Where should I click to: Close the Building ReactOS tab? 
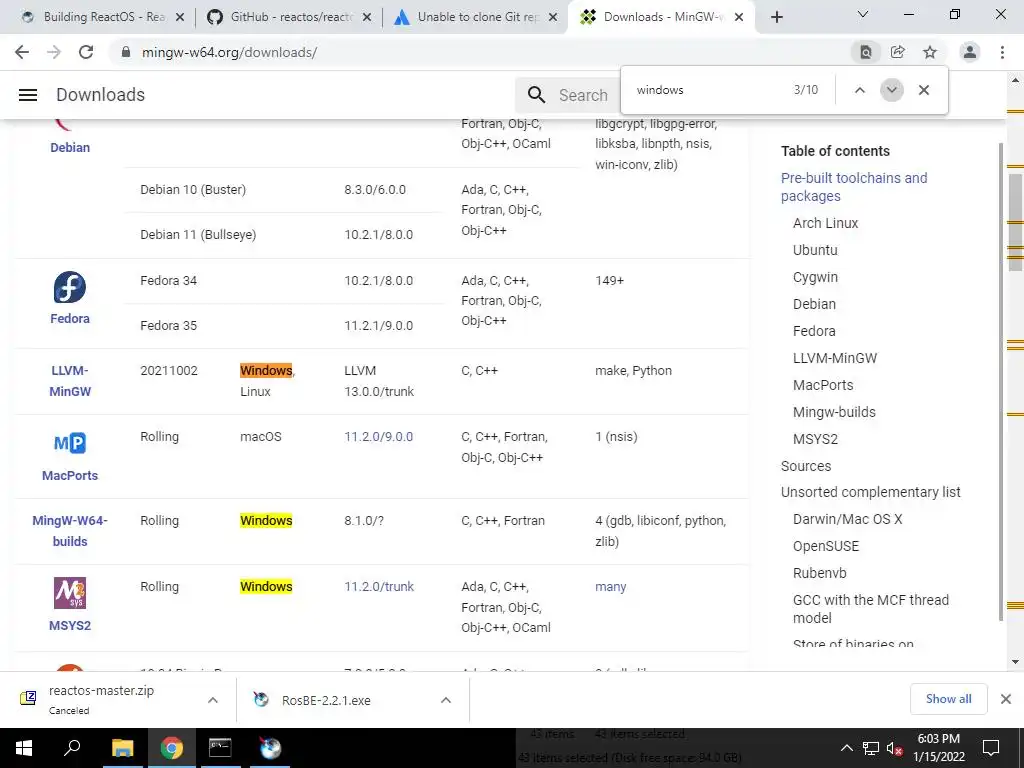[x=180, y=17]
